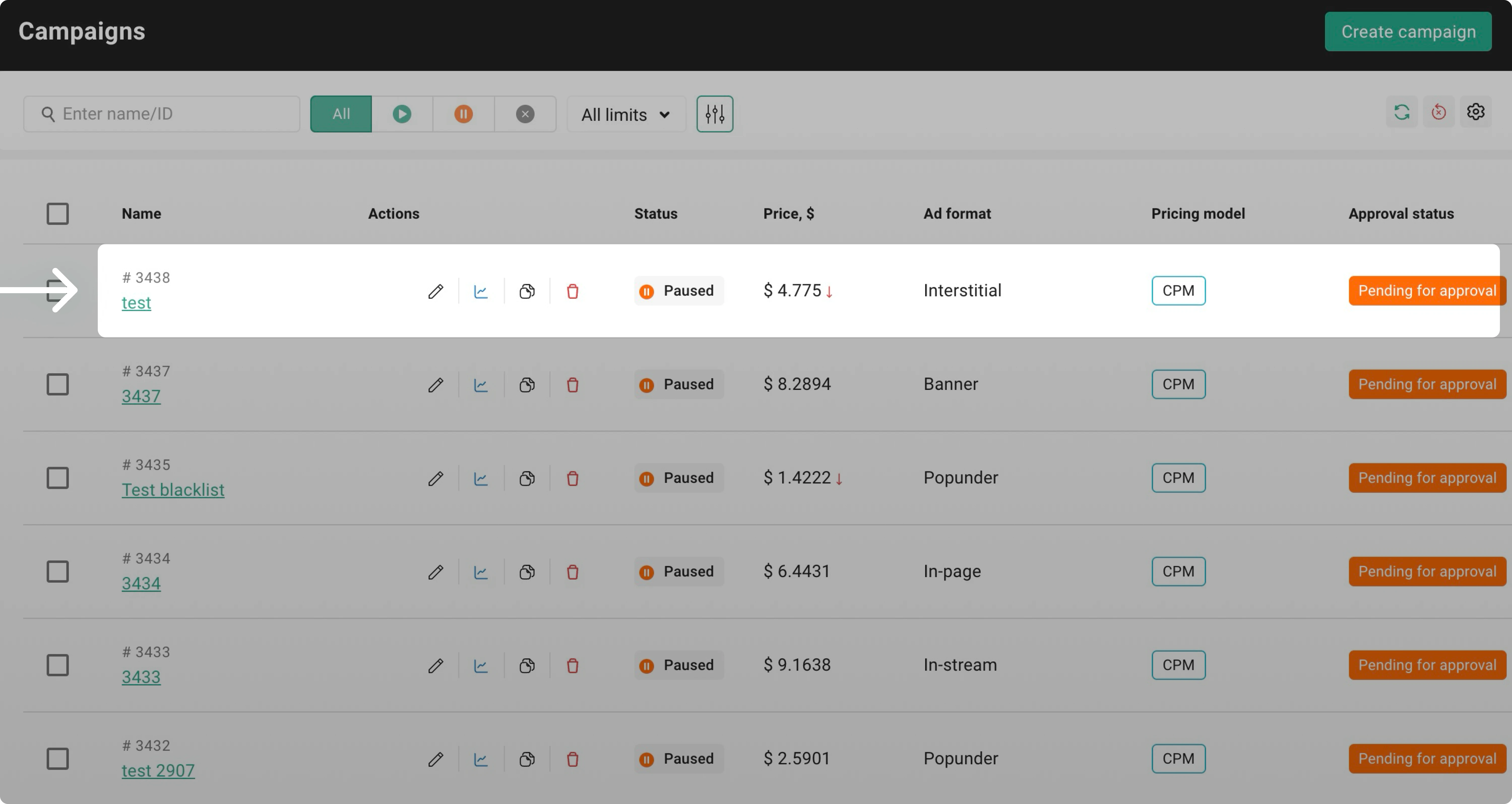
Task: Filter by running campaigns play tab
Action: point(402,114)
